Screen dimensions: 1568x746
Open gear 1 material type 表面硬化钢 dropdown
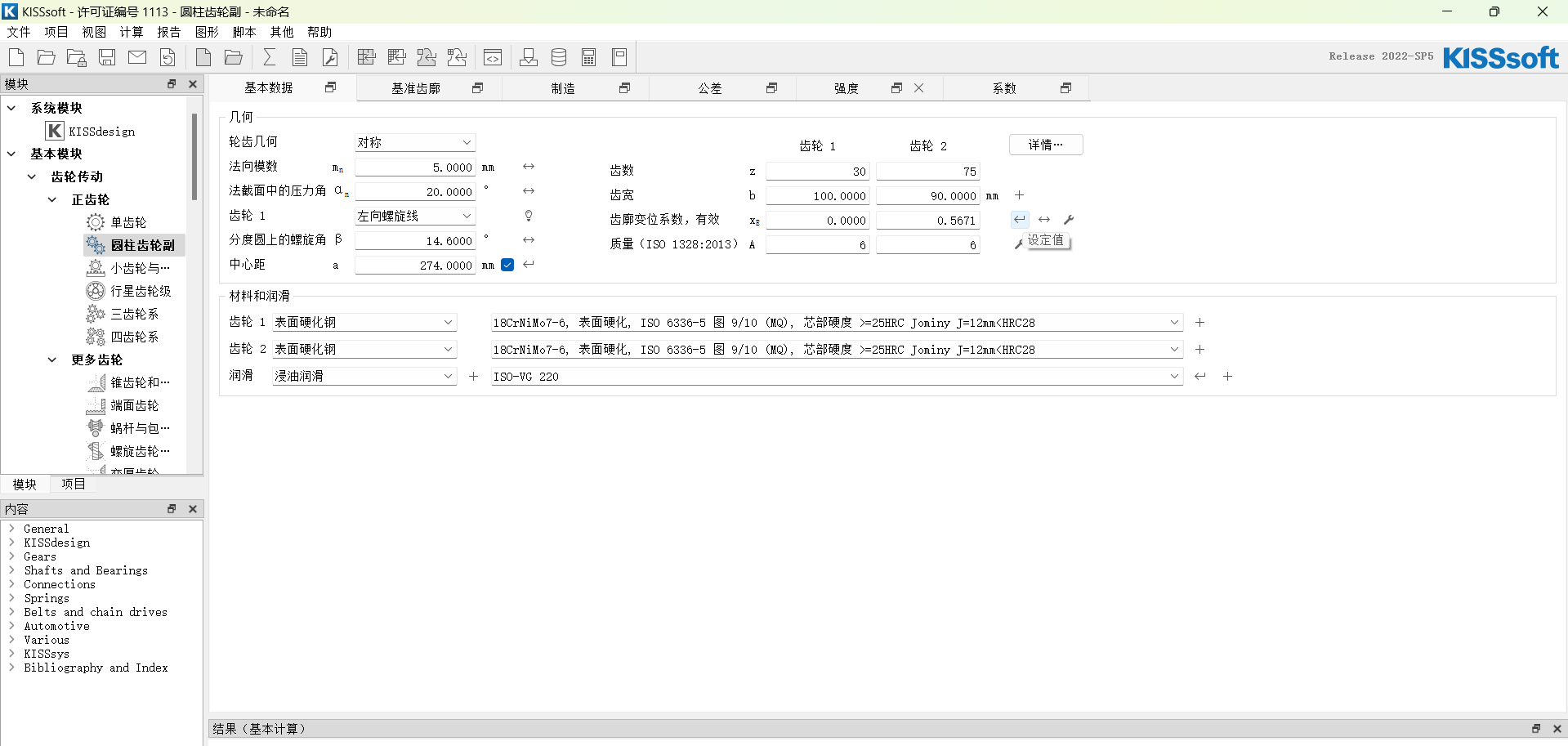coord(364,323)
